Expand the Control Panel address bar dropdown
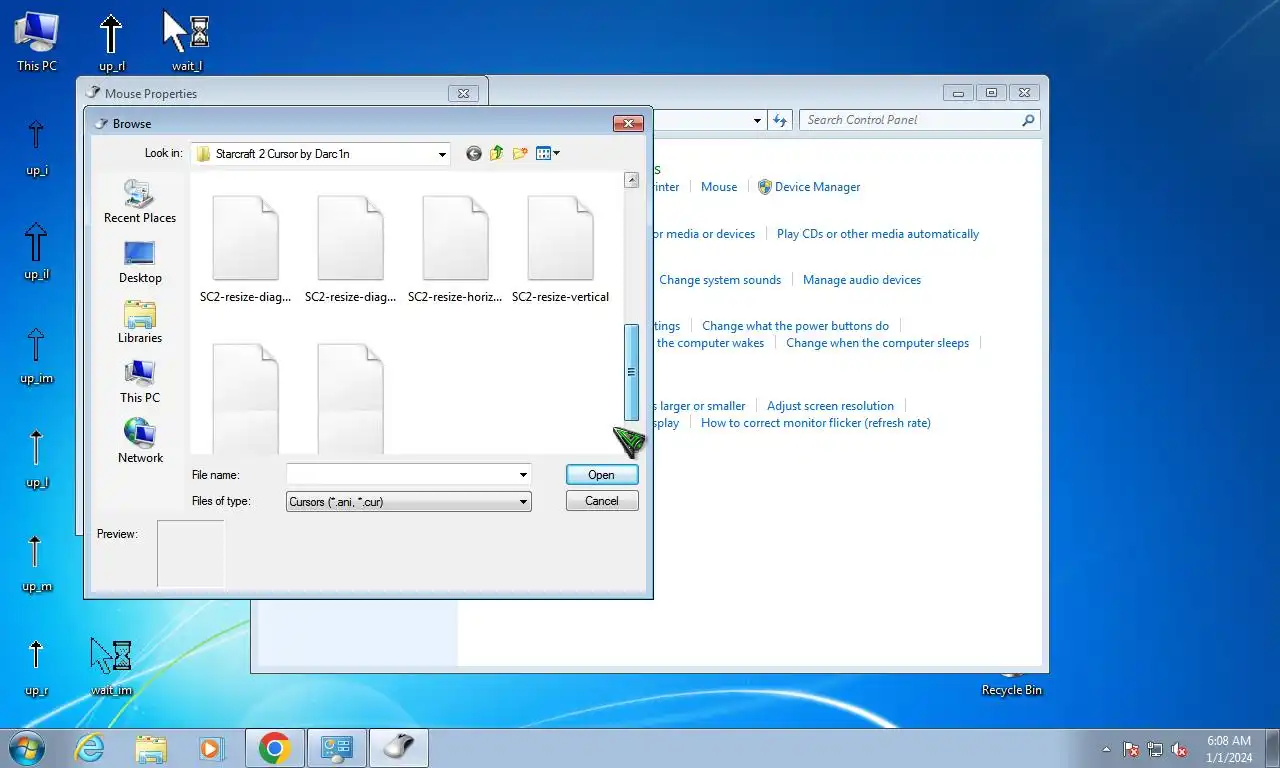This screenshot has height=768, width=1280. (x=757, y=120)
